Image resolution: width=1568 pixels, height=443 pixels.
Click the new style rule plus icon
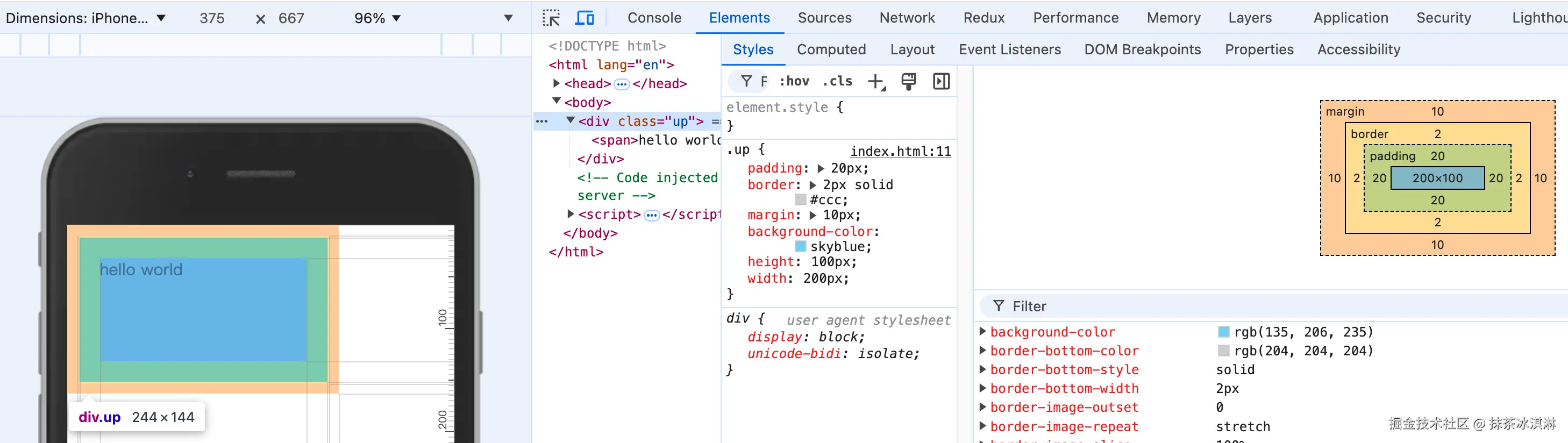tap(876, 82)
